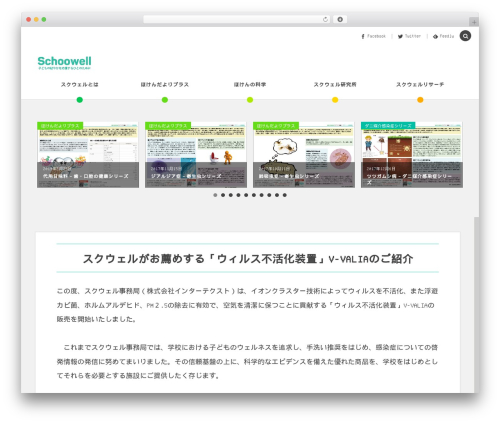Click the Twitter bird icon
Image resolution: width=500 pixels, height=423 pixels.
point(400,36)
